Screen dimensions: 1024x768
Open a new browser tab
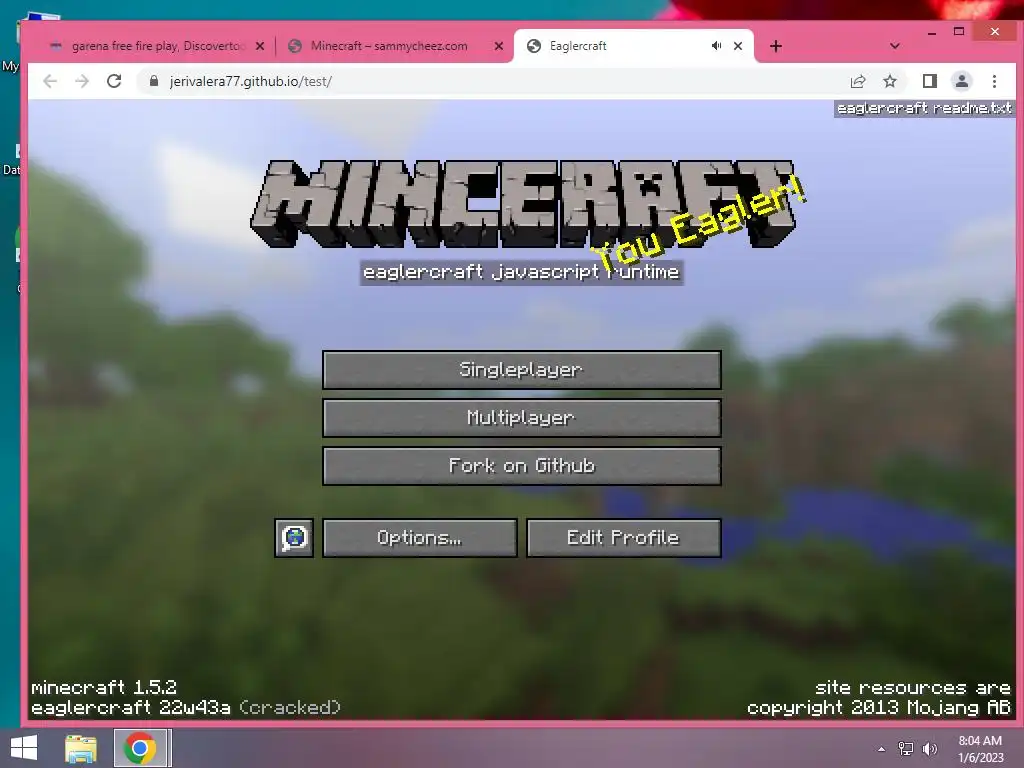point(776,46)
